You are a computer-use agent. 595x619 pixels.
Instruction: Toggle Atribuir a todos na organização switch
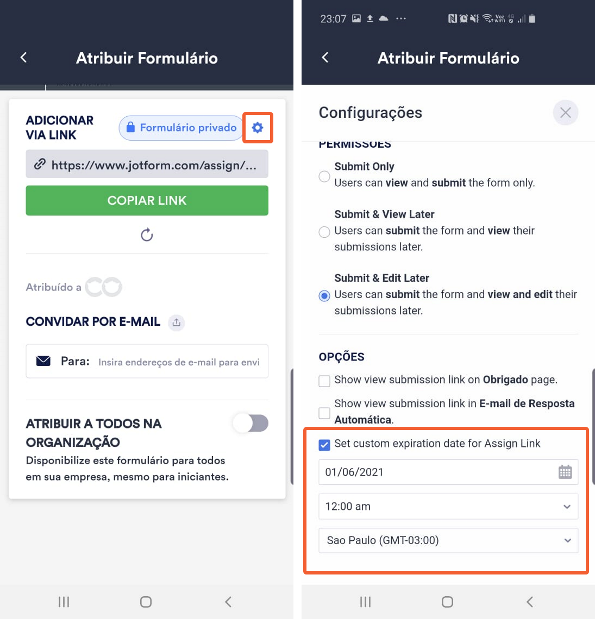tap(250, 424)
